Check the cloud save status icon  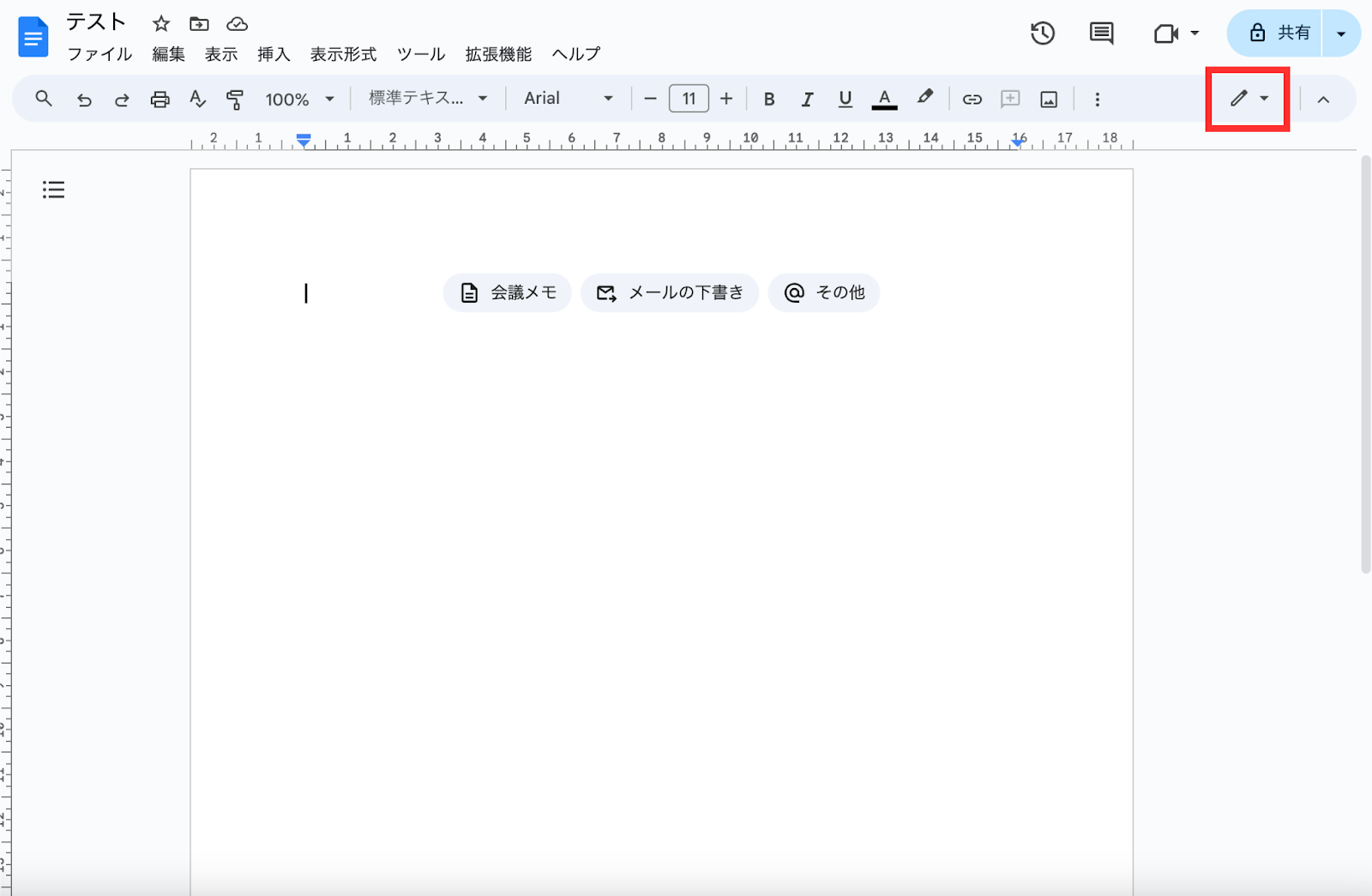pyautogui.click(x=237, y=24)
